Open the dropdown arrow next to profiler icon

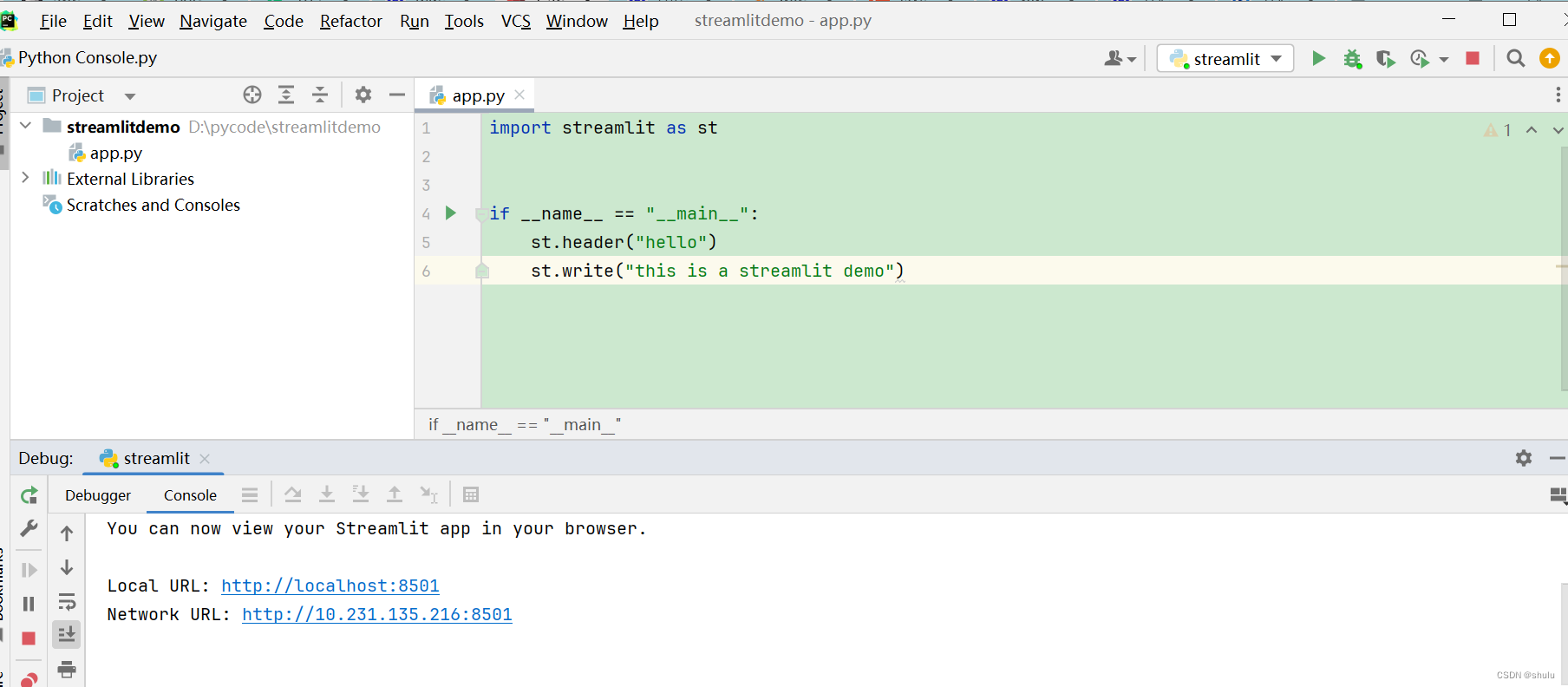point(1444,60)
